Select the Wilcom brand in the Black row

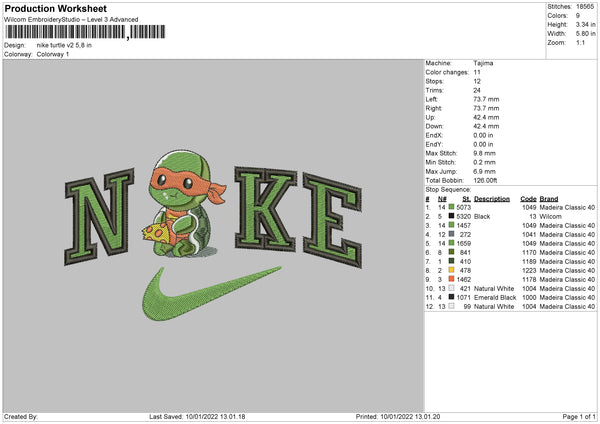(551, 216)
